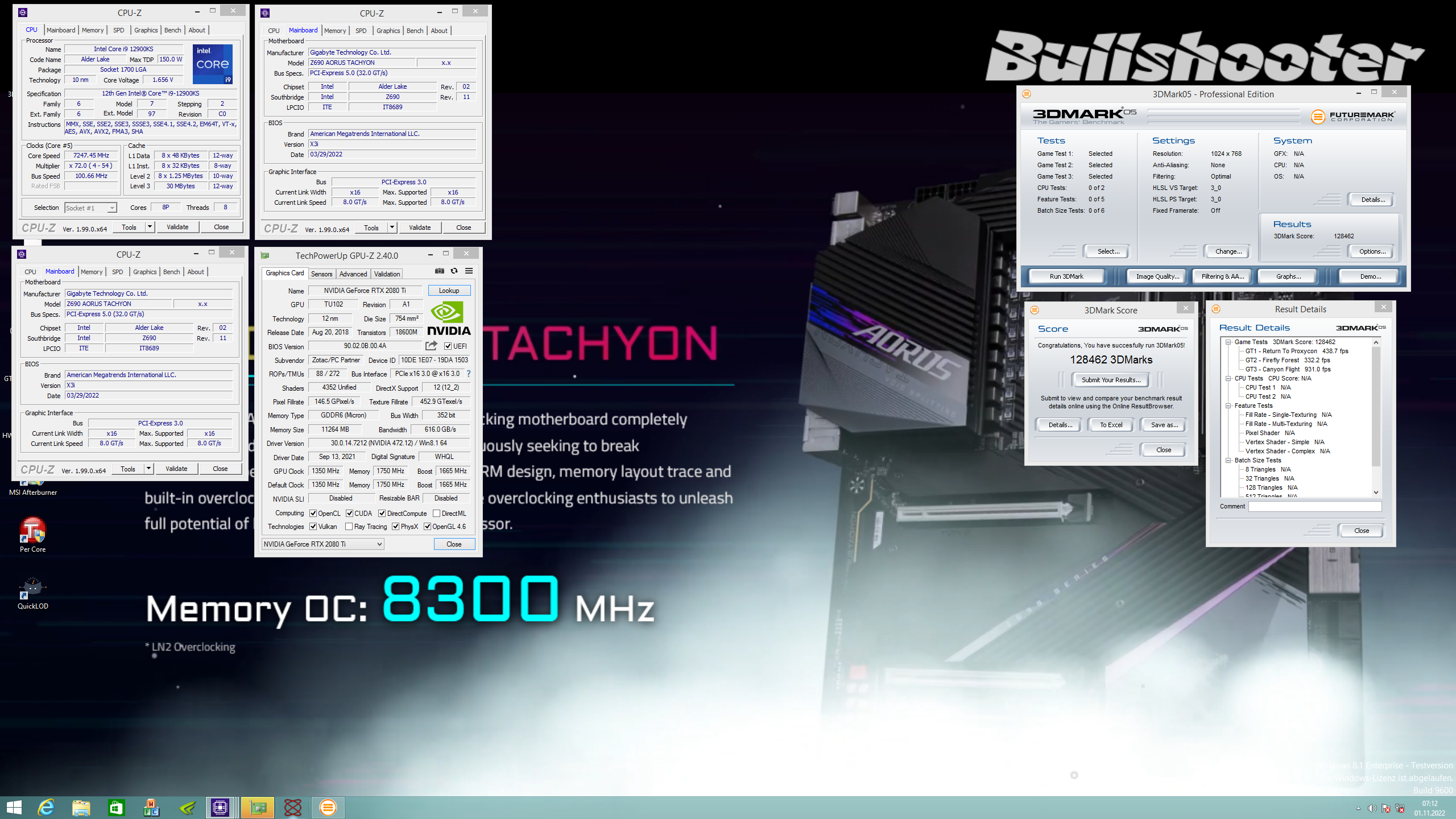Click the red atom-shaped taskbar icon
The height and width of the screenshot is (819, 1456).
coord(293,807)
